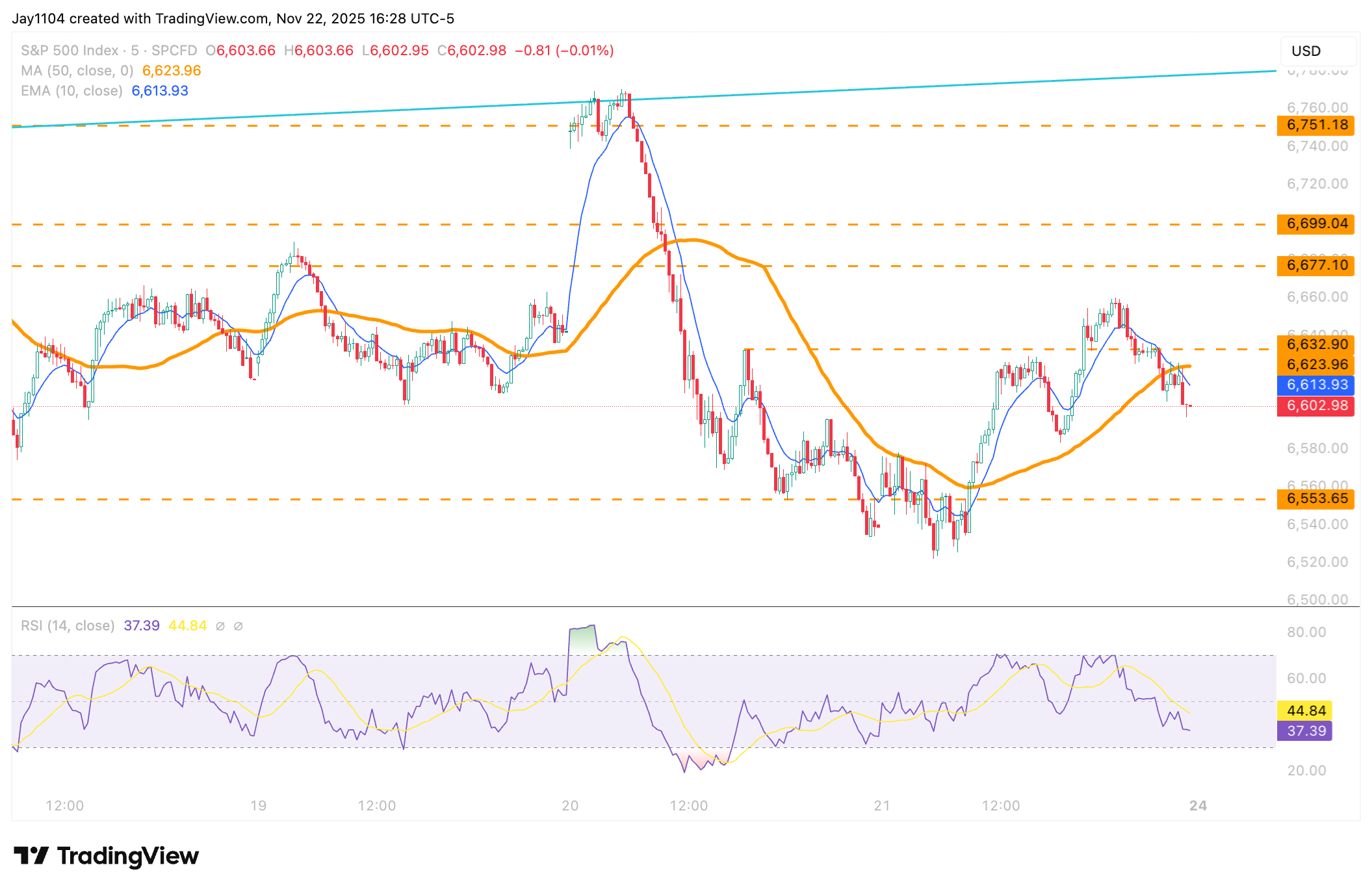Click the TradingView wordmark text
The width and height of the screenshot is (1372, 891).
click(128, 856)
